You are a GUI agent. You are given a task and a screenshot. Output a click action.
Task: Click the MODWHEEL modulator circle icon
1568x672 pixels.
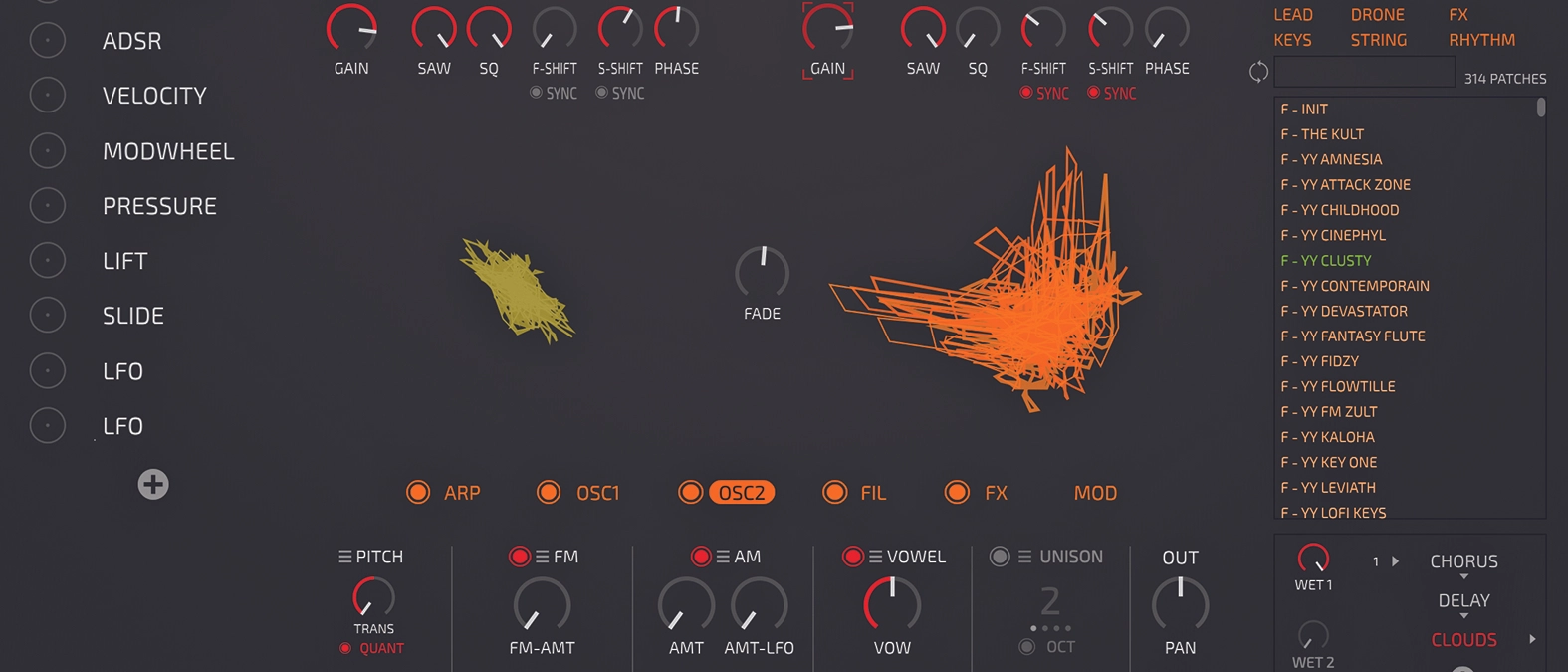(48, 151)
